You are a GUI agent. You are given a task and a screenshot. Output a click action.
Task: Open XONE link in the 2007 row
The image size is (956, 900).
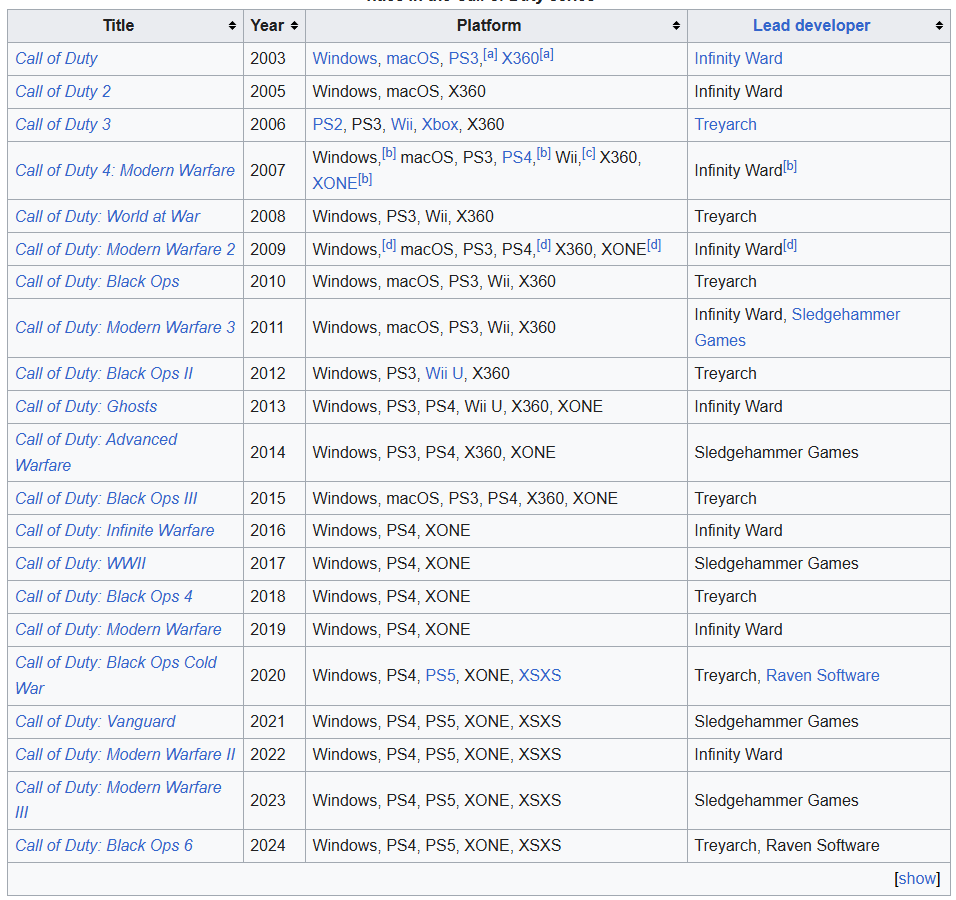tap(335, 183)
